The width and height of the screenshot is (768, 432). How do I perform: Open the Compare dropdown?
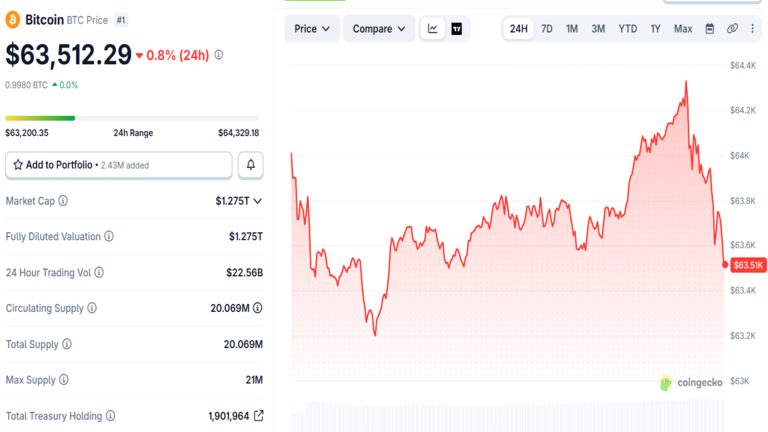379,29
